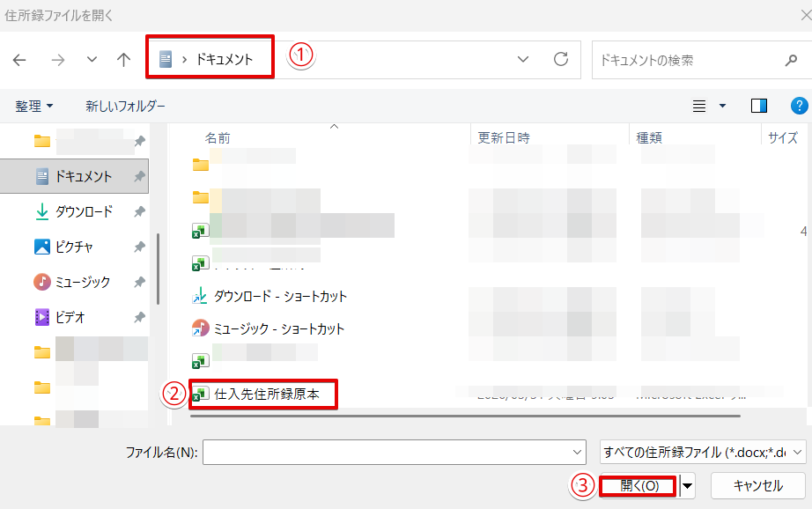Click the pin icon beside ピクチャ
Screen dimensions: 812x509
[x=139, y=247]
